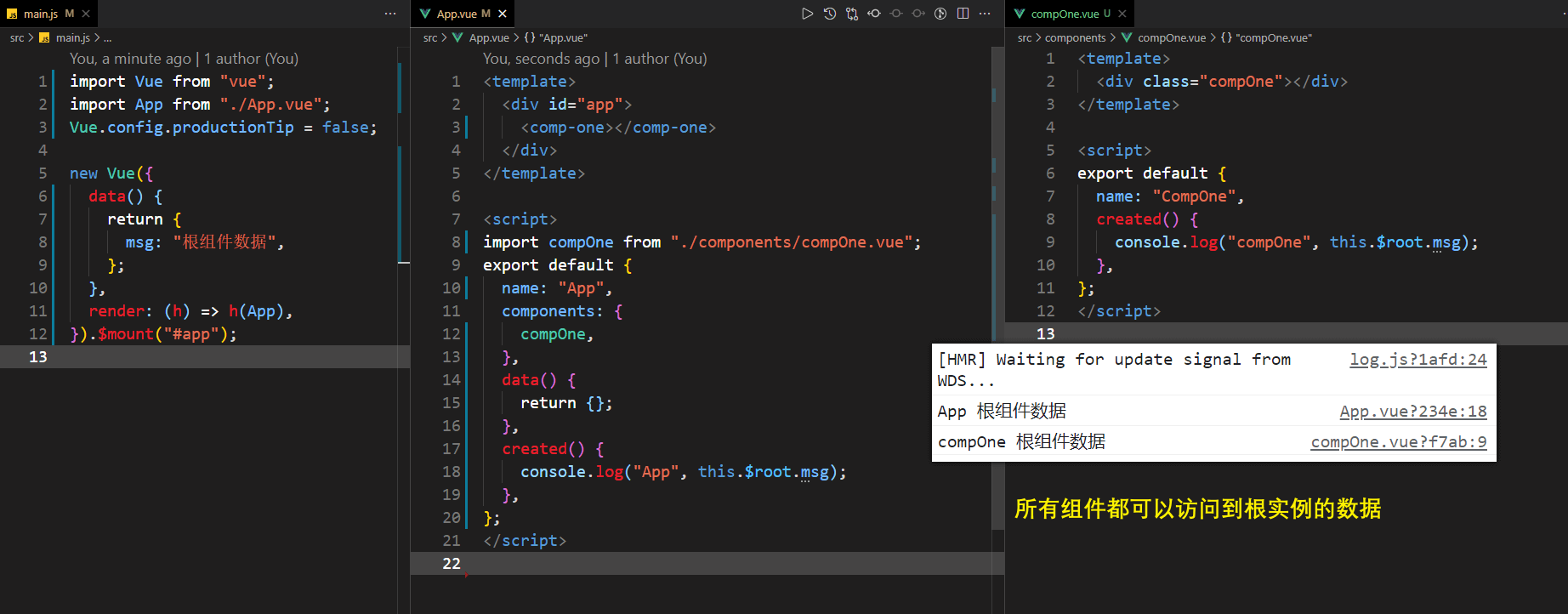Click '$mount("#app")' in main.js
1568x614 pixels.
point(162,334)
